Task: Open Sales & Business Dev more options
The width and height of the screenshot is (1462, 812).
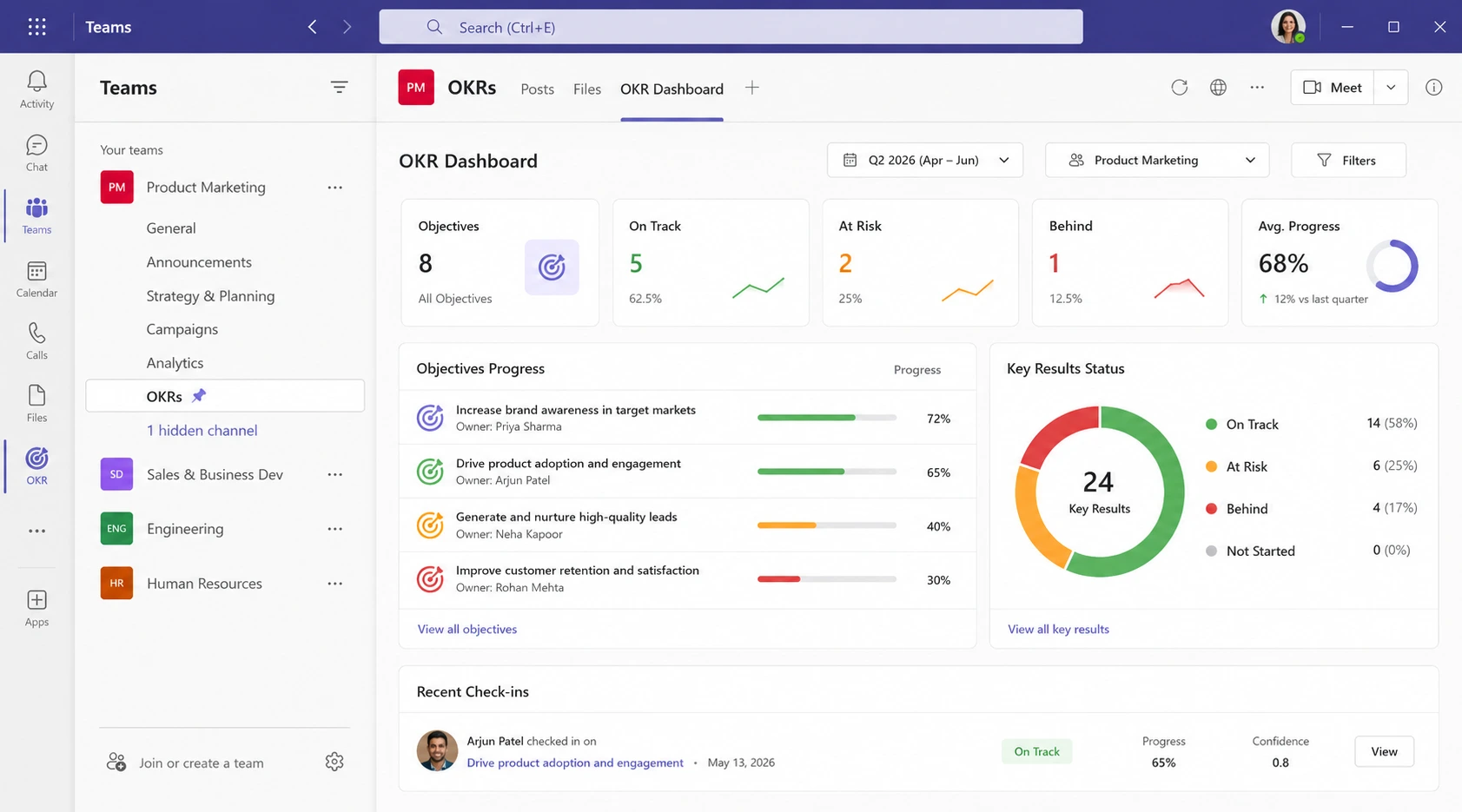Action: tap(335, 474)
